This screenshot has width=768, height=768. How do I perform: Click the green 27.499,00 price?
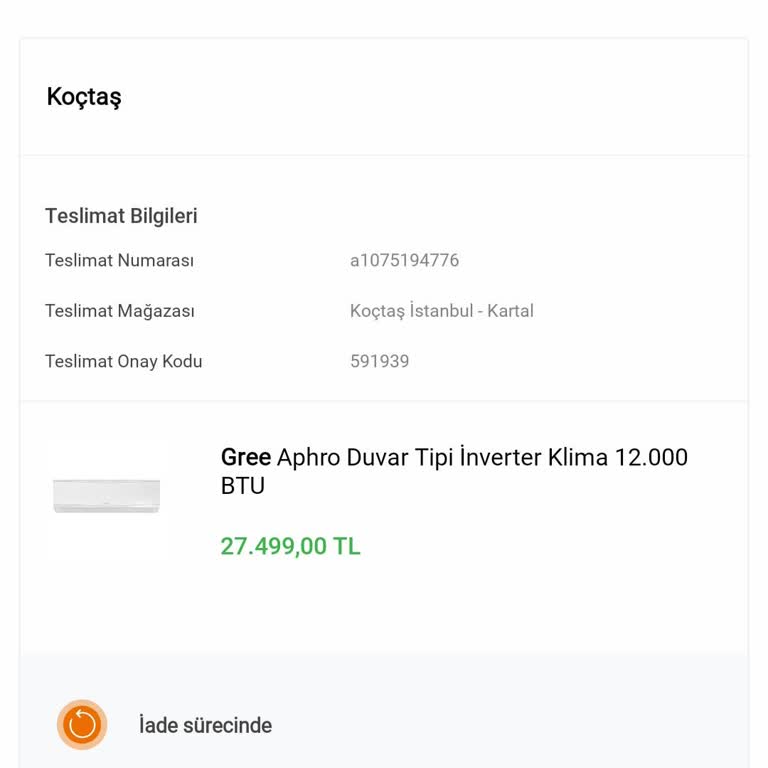[274, 547]
